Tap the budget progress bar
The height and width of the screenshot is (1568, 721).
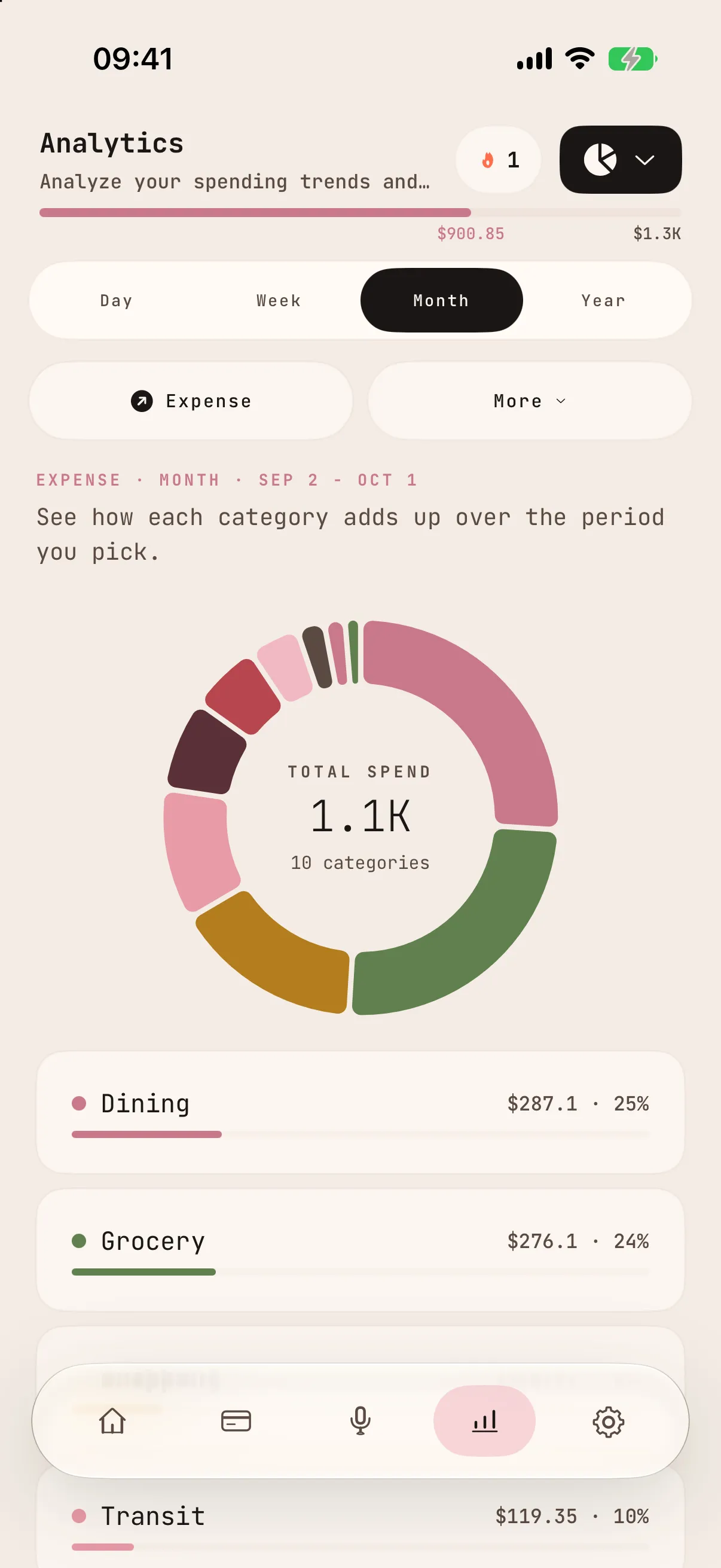click(360, 212)
